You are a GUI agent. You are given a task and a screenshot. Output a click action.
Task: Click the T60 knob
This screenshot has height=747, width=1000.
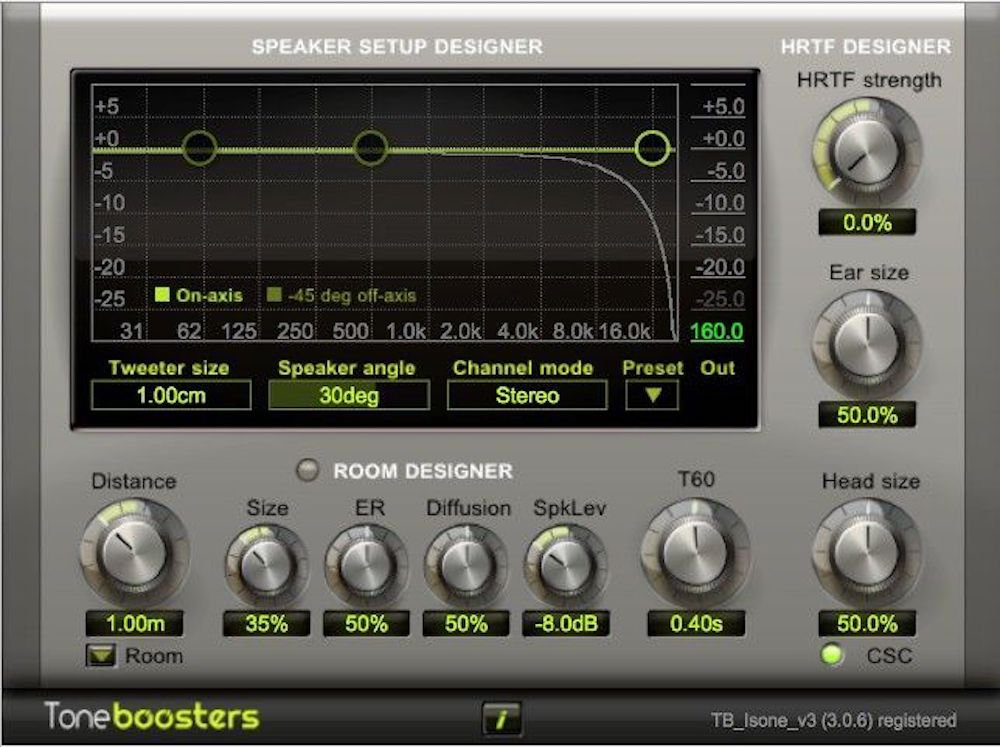pyautogui.click(x=695, y=552)
